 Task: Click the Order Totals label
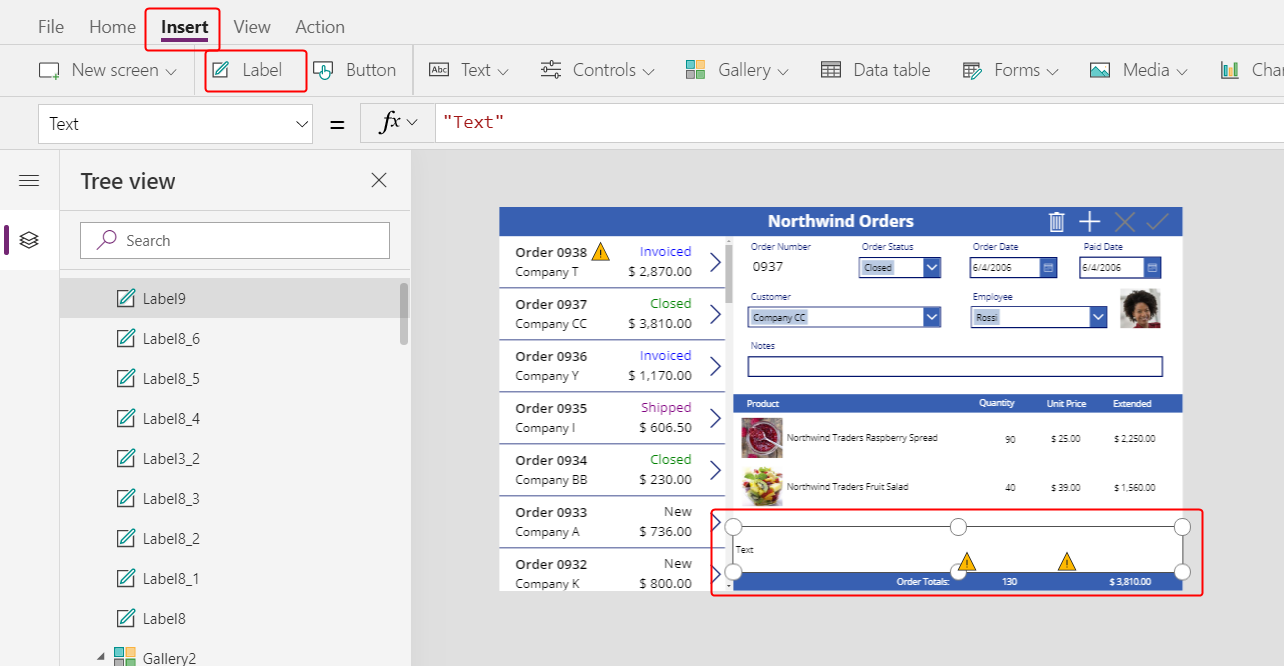pyautogui.click(x=922, y=581)
